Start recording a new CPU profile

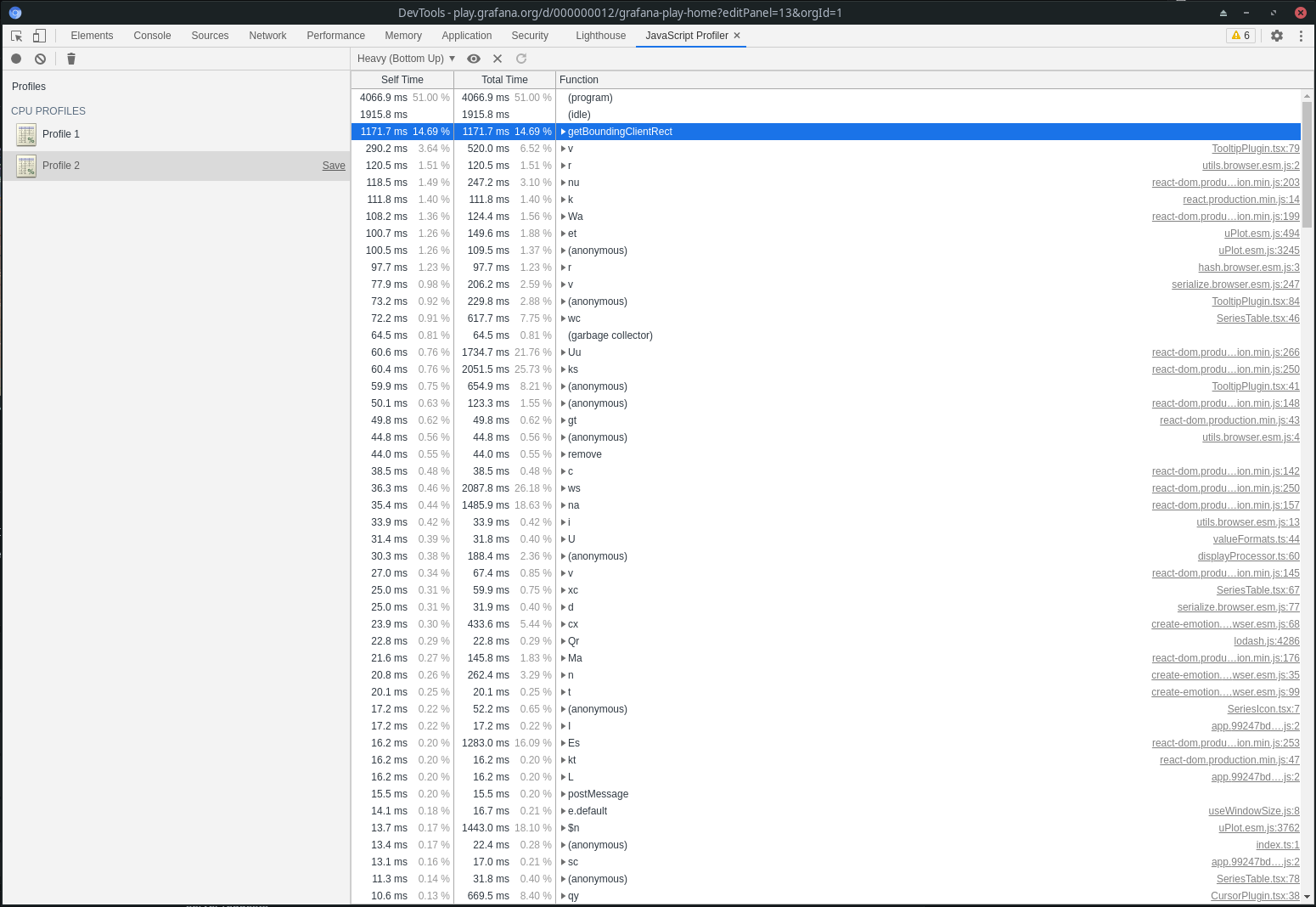pyautogui.click(x=15, y=59)
